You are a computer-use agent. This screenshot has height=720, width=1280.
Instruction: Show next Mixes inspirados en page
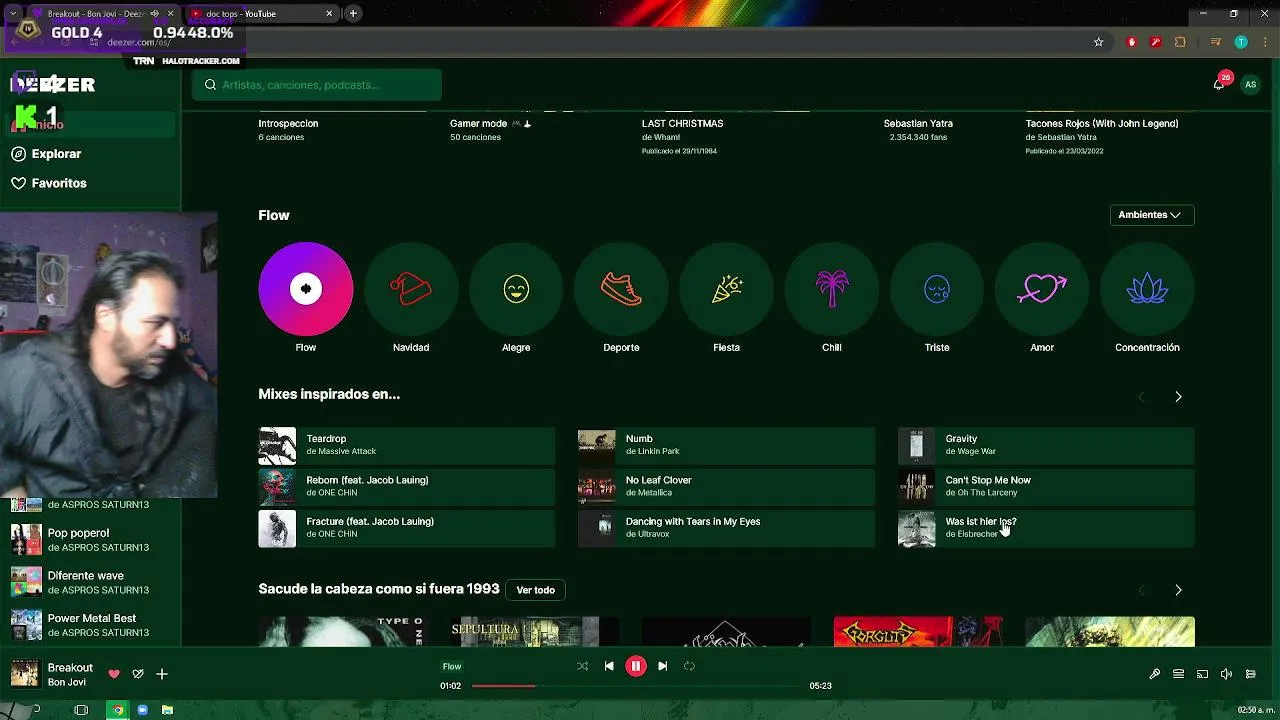pyautogui.click(x=1178, y=397)
